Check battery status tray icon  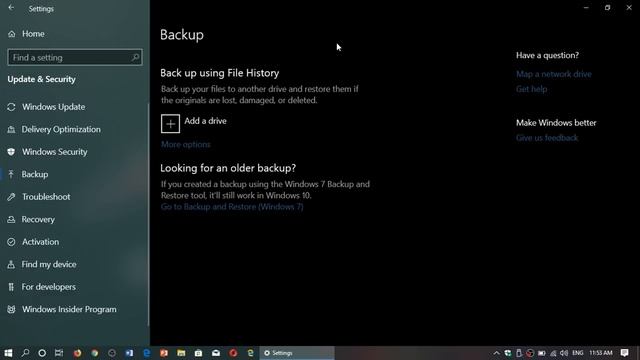[542, 353]
